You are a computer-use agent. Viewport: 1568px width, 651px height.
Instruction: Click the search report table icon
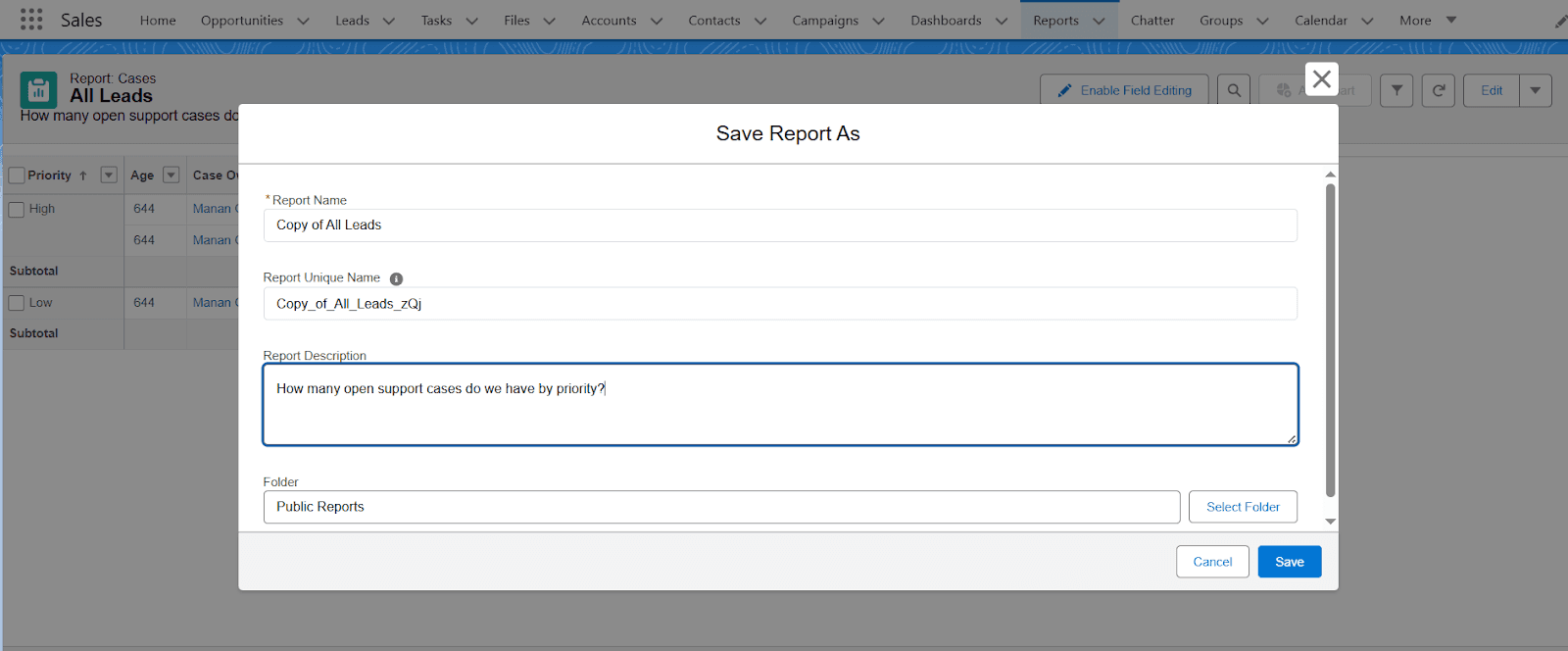click(1234, 90)
